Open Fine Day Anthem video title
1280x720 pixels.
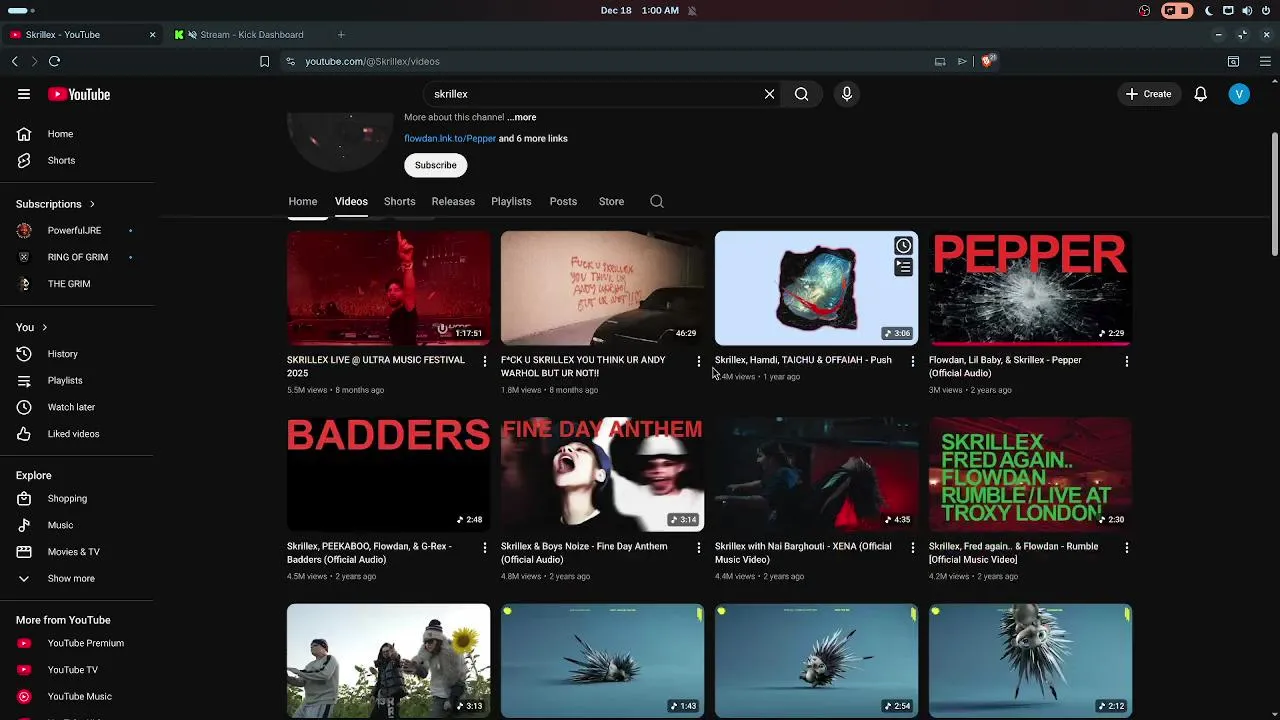pos(584,553)
